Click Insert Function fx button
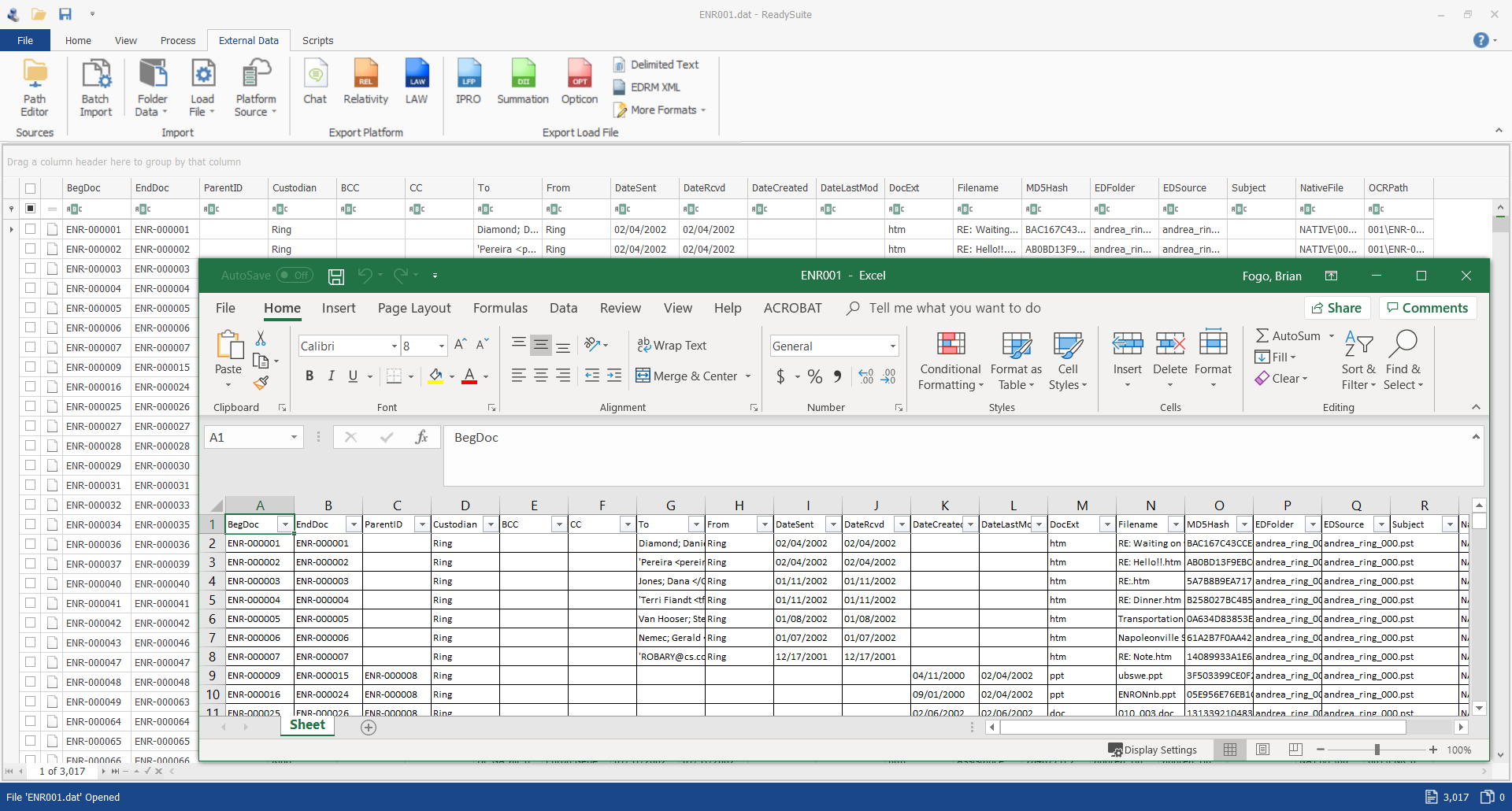This screenshot has width=1512, height=811. (421, 437)
